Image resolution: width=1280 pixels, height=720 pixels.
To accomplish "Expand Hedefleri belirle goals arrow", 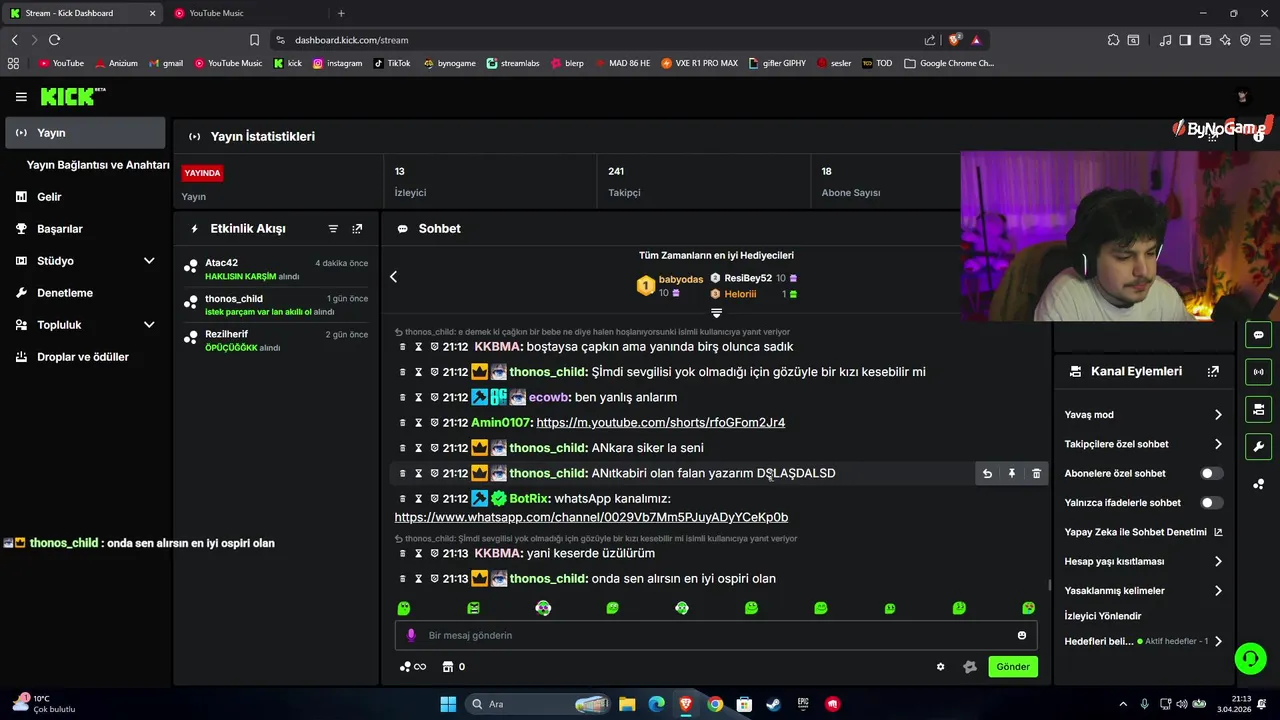I will point(1218,642).
